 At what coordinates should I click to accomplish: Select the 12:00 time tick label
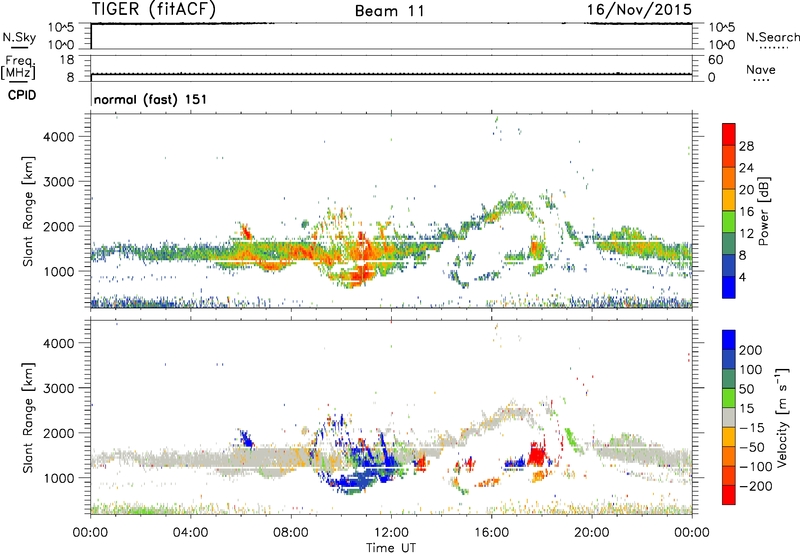391,533
